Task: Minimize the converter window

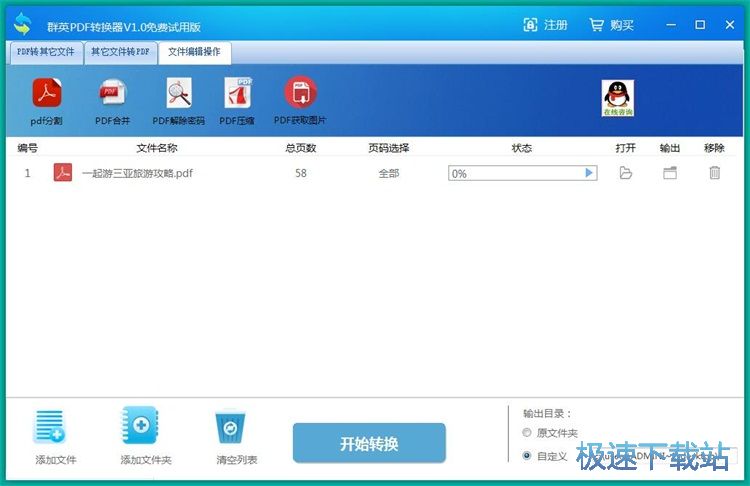Action: point(671,25)
